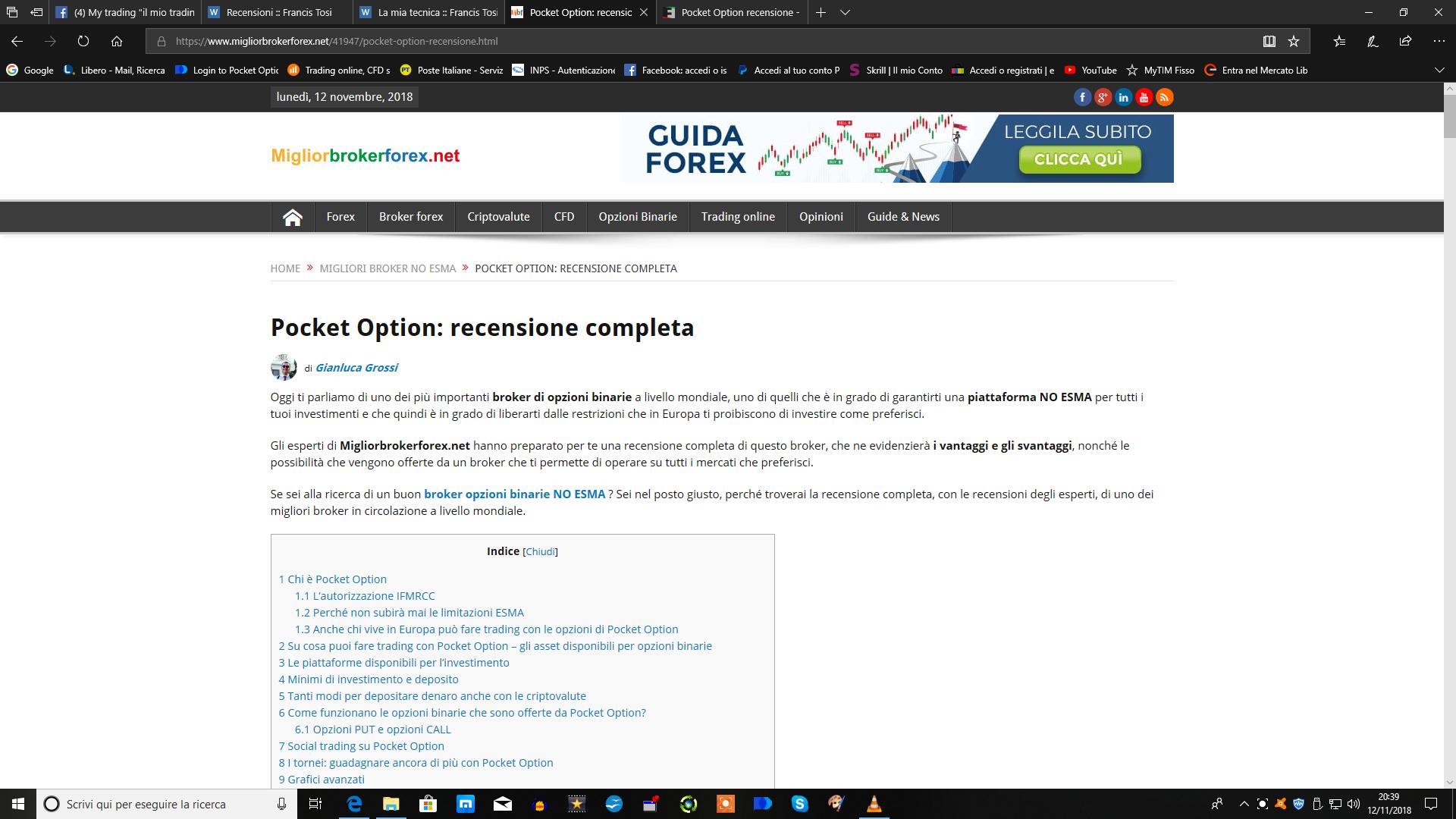1456x819 pixels.
Task: Open MyTIM Fisso bookmark
Action: pyautogui.click(x=1160, y=70)
